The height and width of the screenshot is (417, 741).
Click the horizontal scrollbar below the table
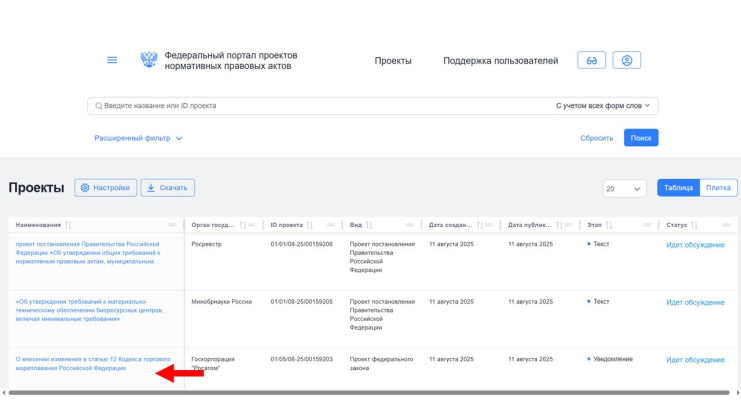point(370,393)
